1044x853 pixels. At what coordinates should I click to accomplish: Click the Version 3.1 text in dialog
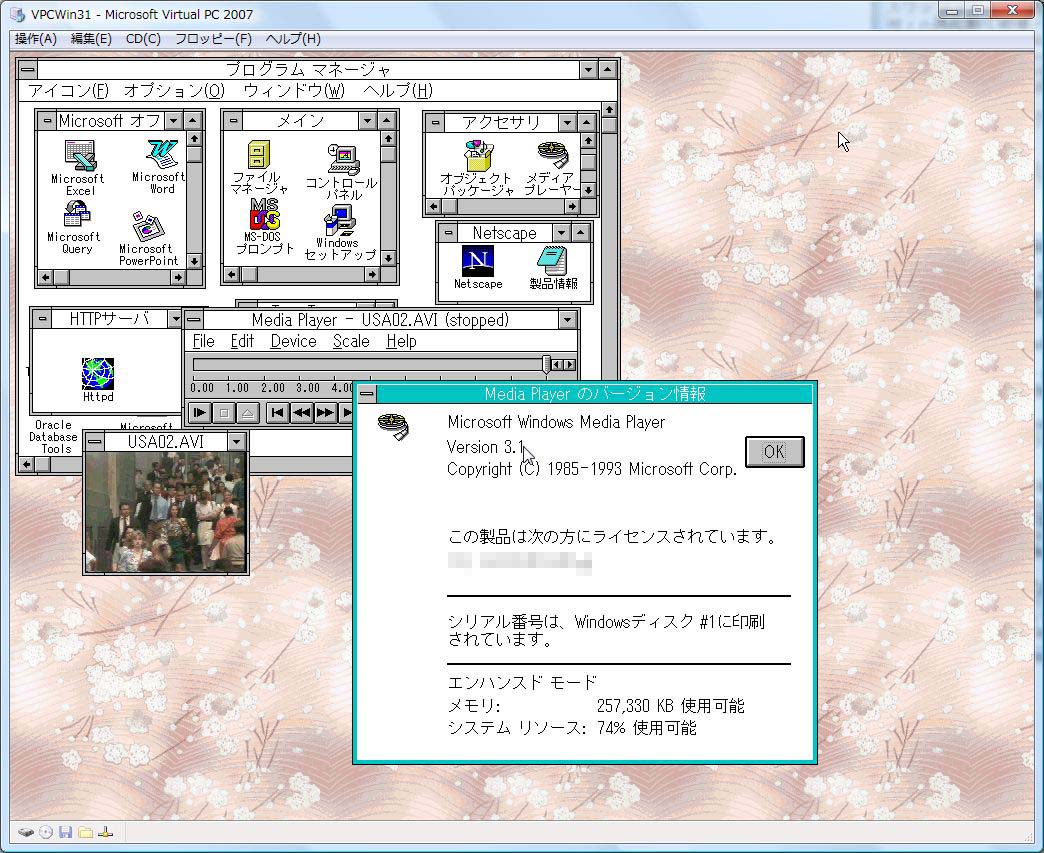[x=486, y=447]
